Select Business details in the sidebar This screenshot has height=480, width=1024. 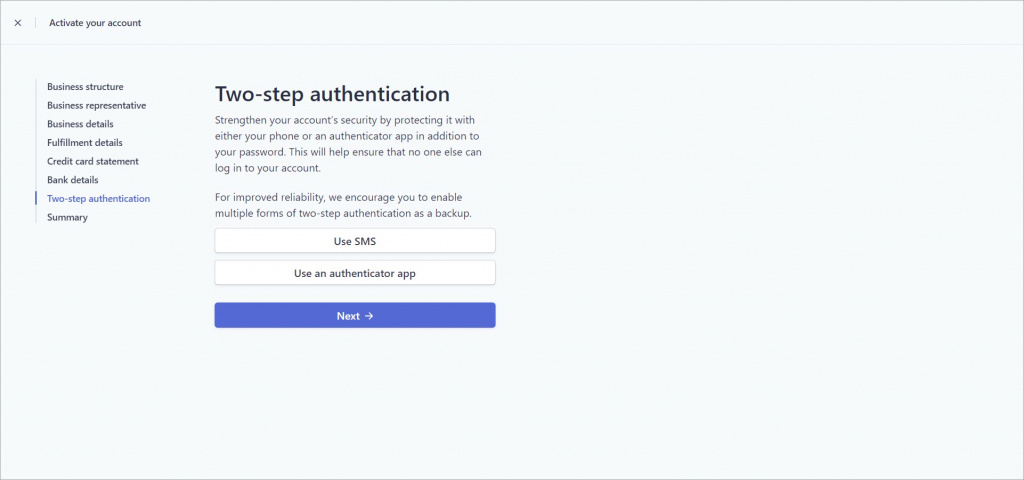click(80, 124)
